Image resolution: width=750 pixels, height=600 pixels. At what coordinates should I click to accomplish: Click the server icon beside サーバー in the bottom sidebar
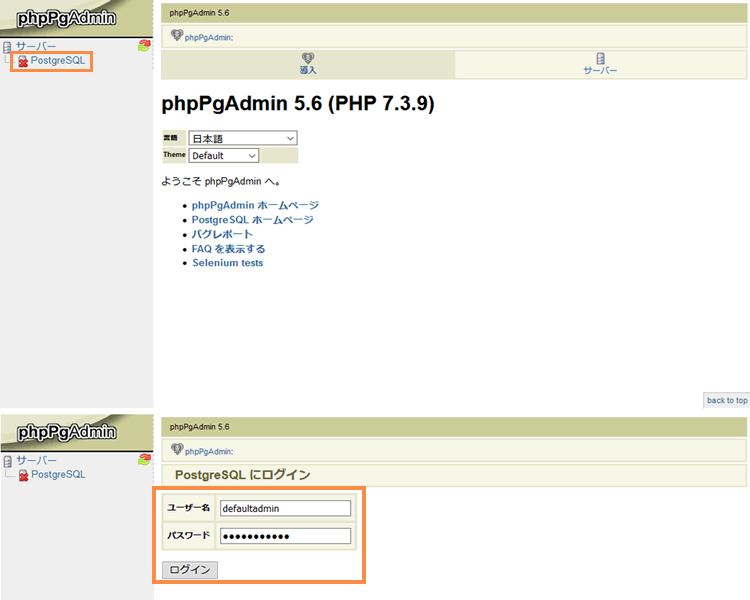click(8, 461)
